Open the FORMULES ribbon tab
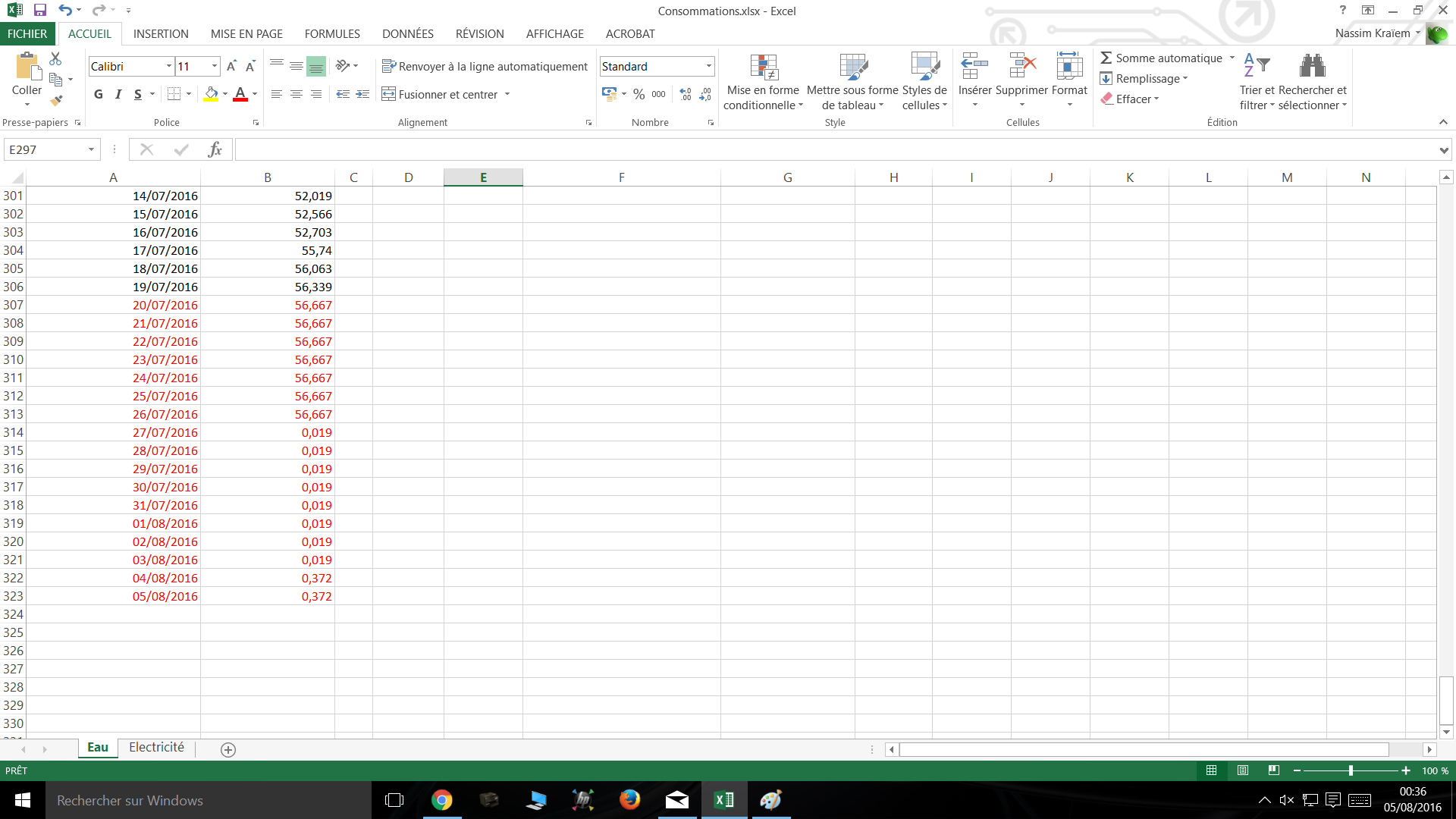This screenshot has height=819, width=1456. pos(332,33)
